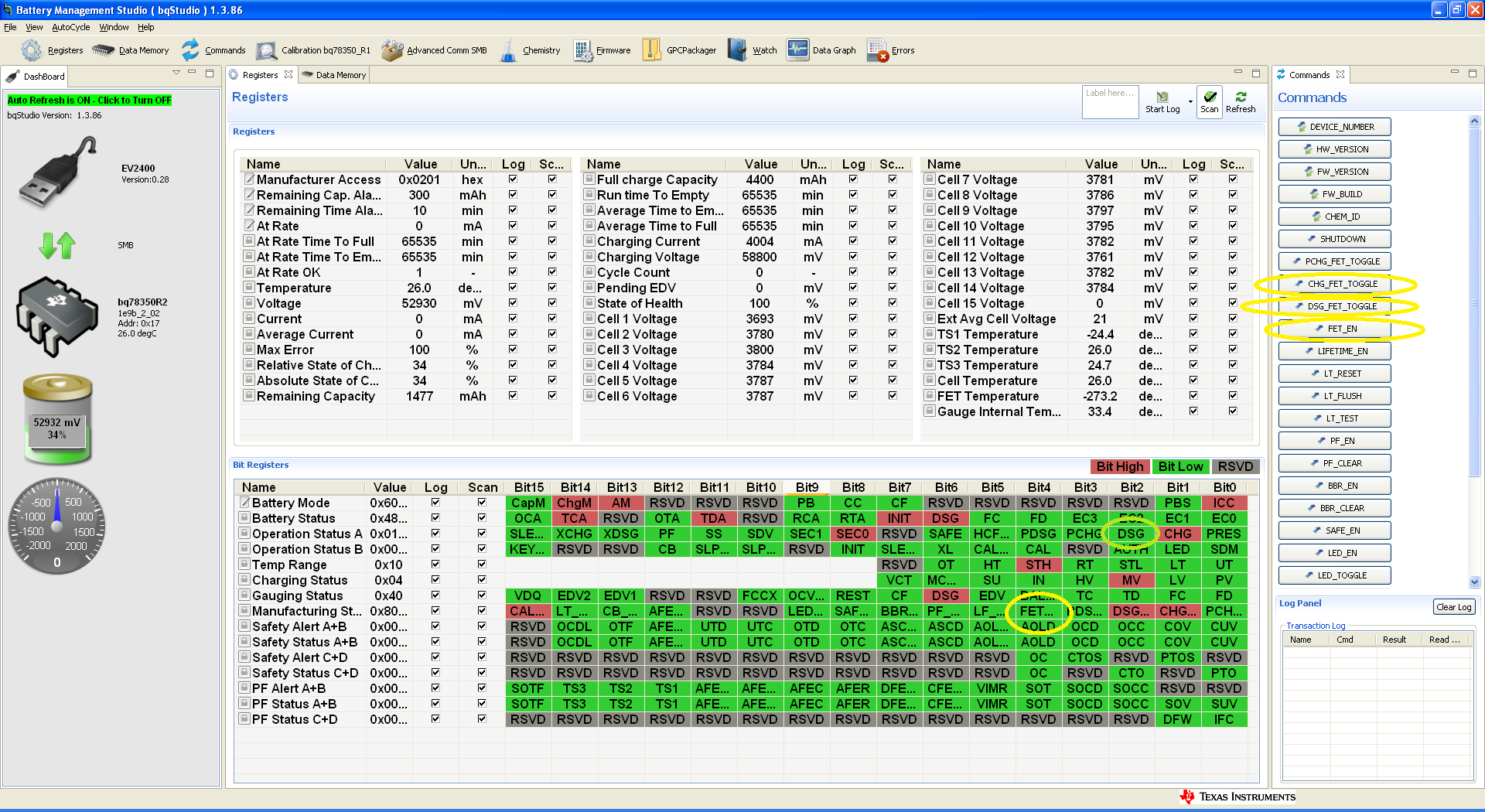This screenshot has height=812, width=1485.
Task: Open the Help menu
Action: coord(145,27)
